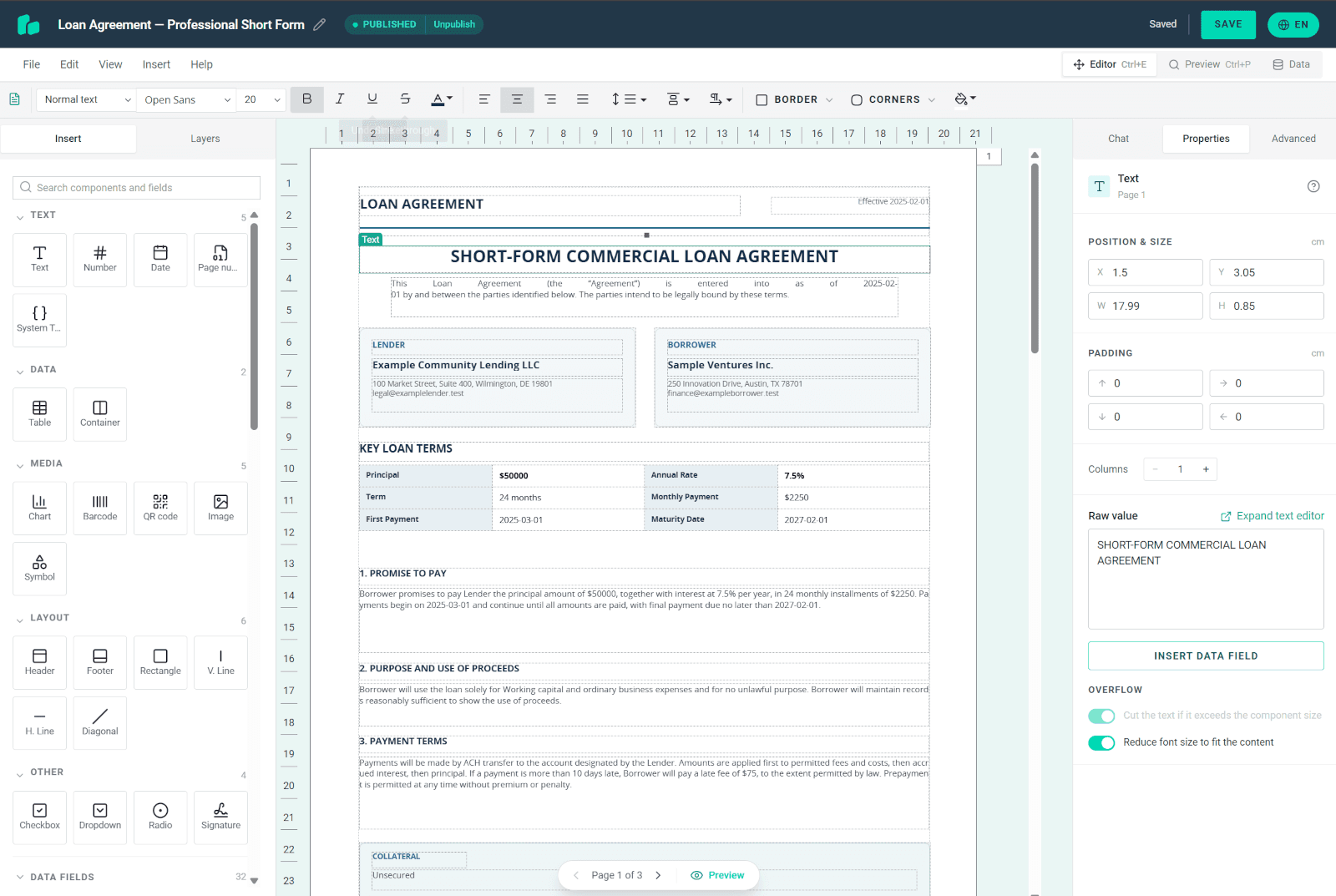Unpublish the document
Image resolution: width=1336 pixels, height=896 pixels.
point(454,24)
